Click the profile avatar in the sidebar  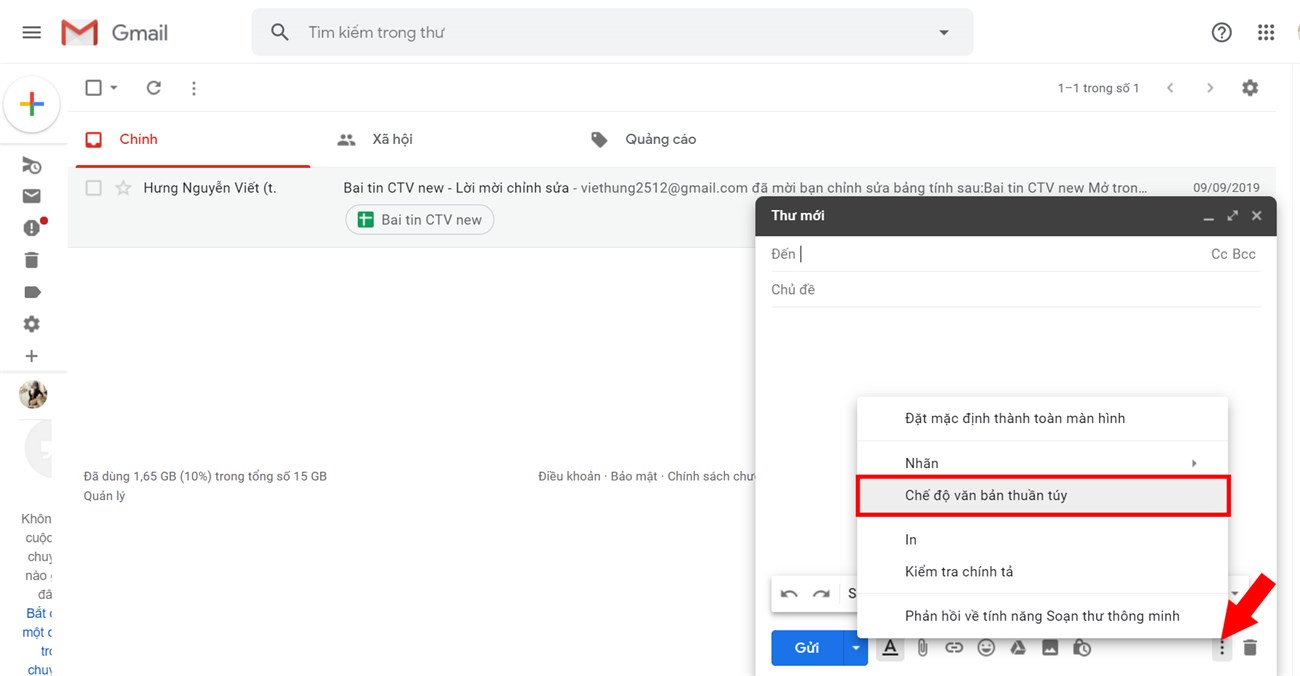pyautogui.click(x=33, y=394)
